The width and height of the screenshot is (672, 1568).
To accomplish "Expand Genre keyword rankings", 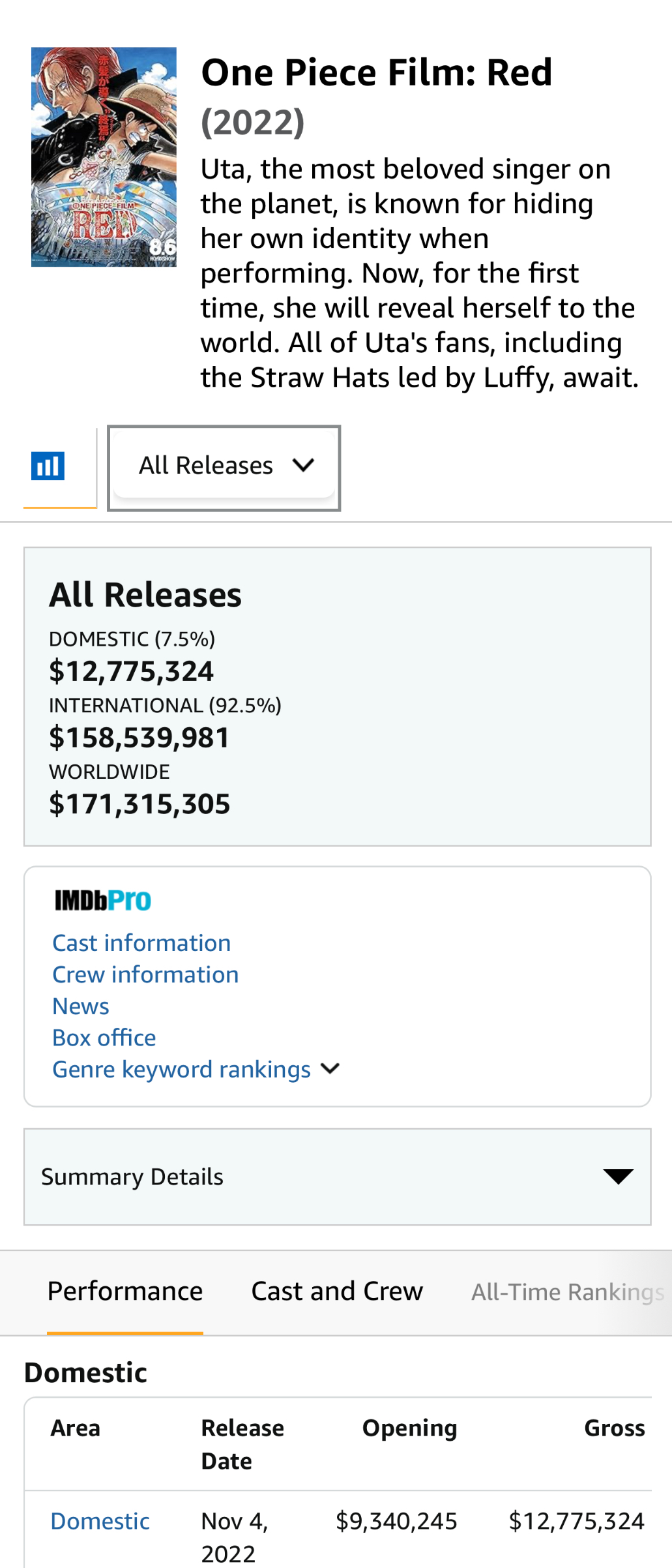I will [196, 1070].
